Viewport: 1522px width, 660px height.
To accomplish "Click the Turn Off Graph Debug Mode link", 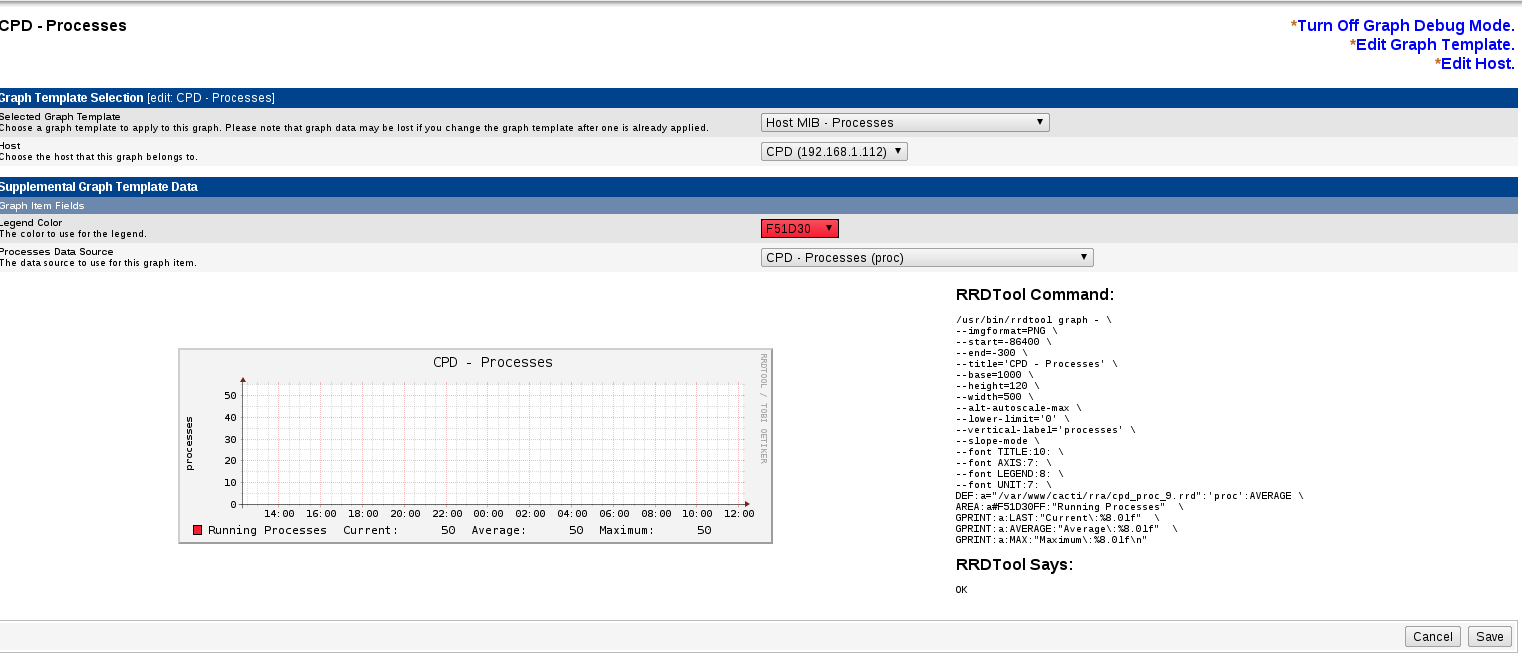I will click(x=1406, y=26).
